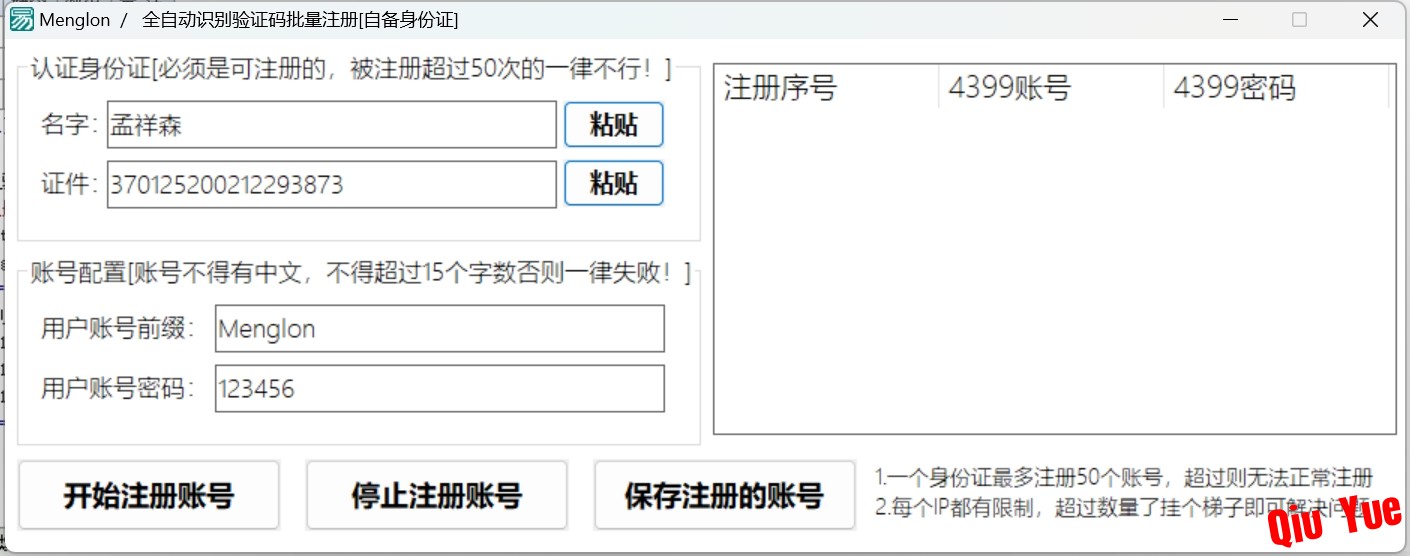Select the 4399密码 column header

tap(1276, 88)
